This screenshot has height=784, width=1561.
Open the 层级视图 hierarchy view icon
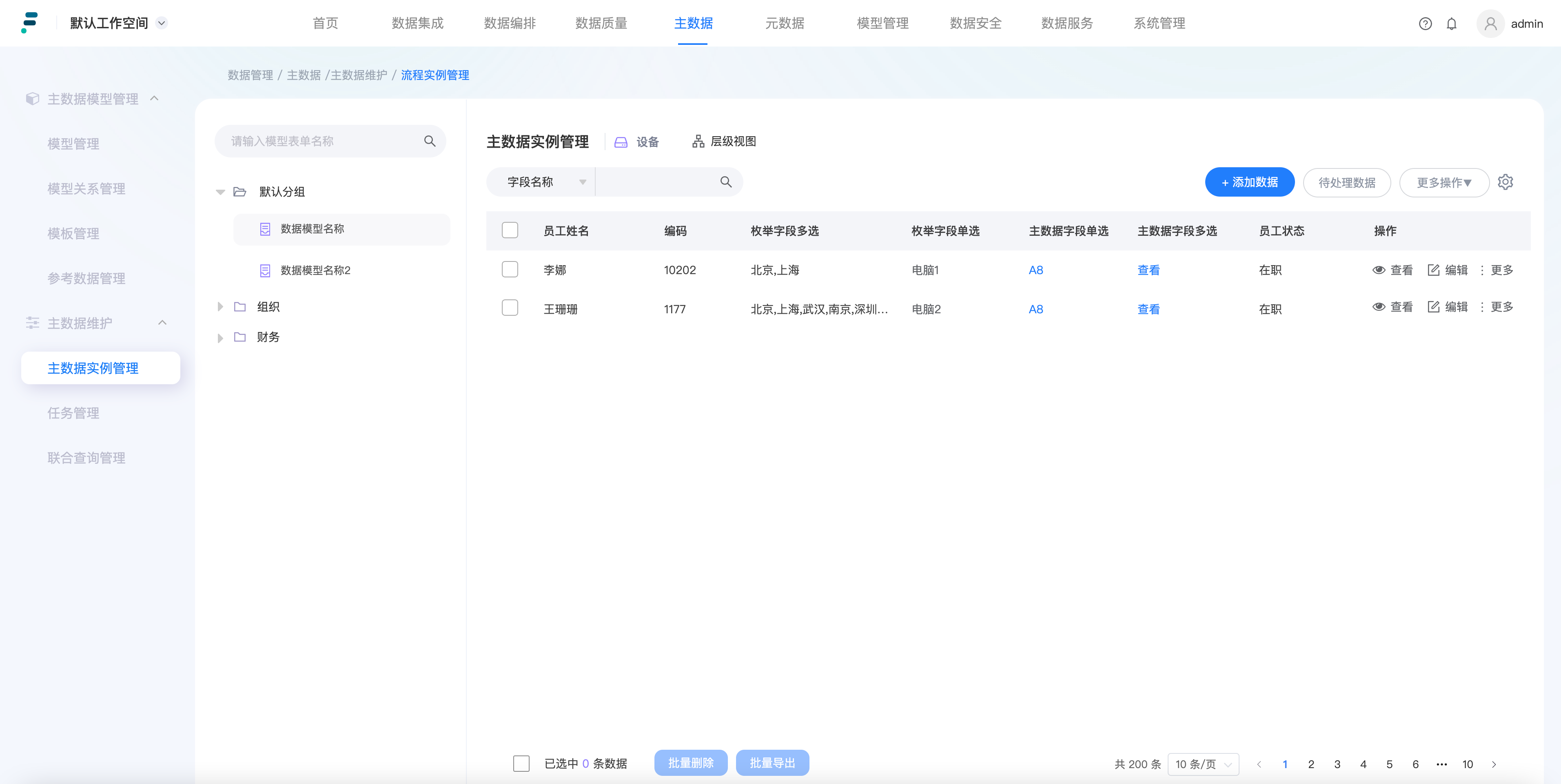tap(698, 141)
